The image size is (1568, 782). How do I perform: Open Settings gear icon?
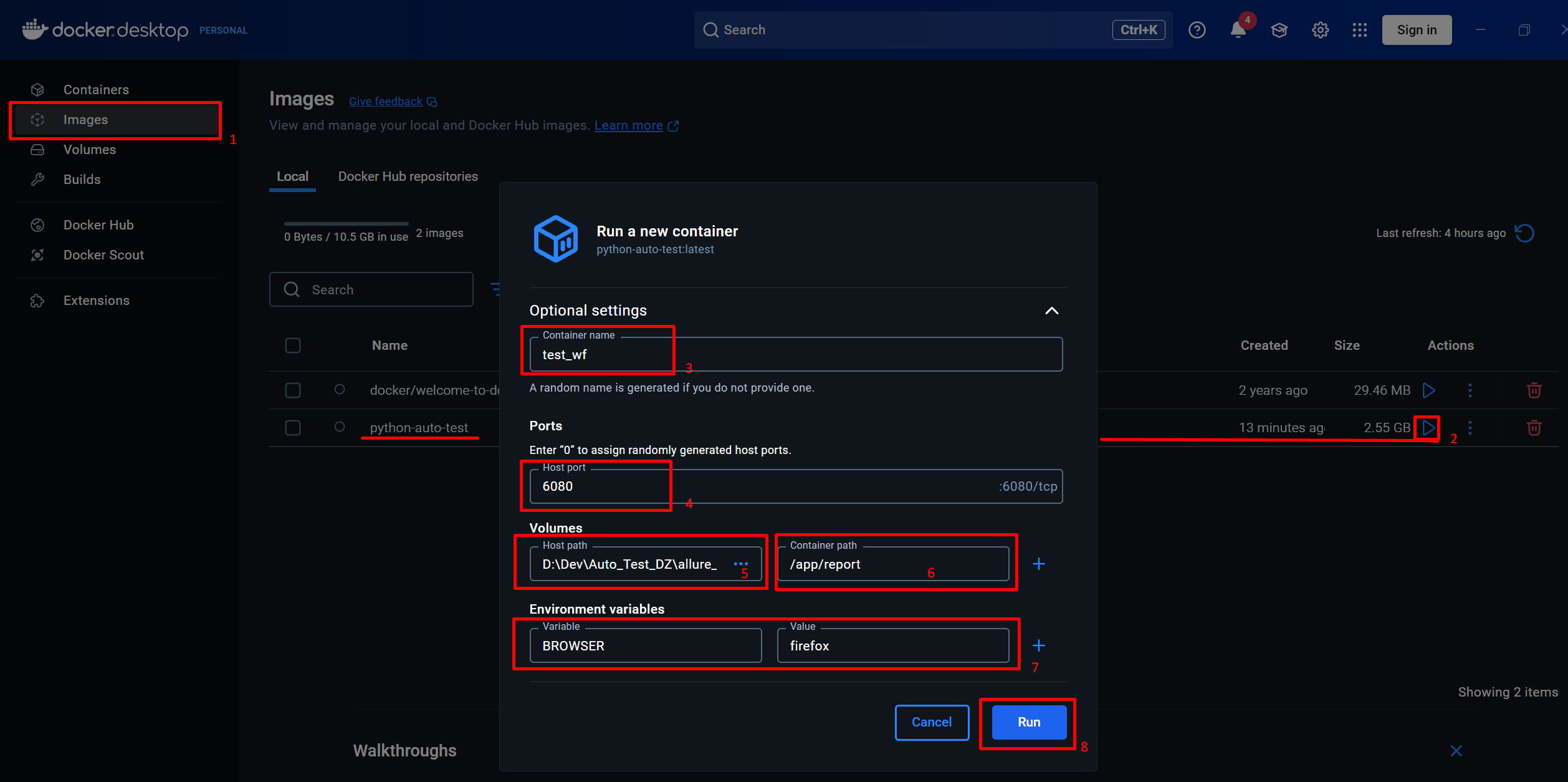(x=1320, y=30)
